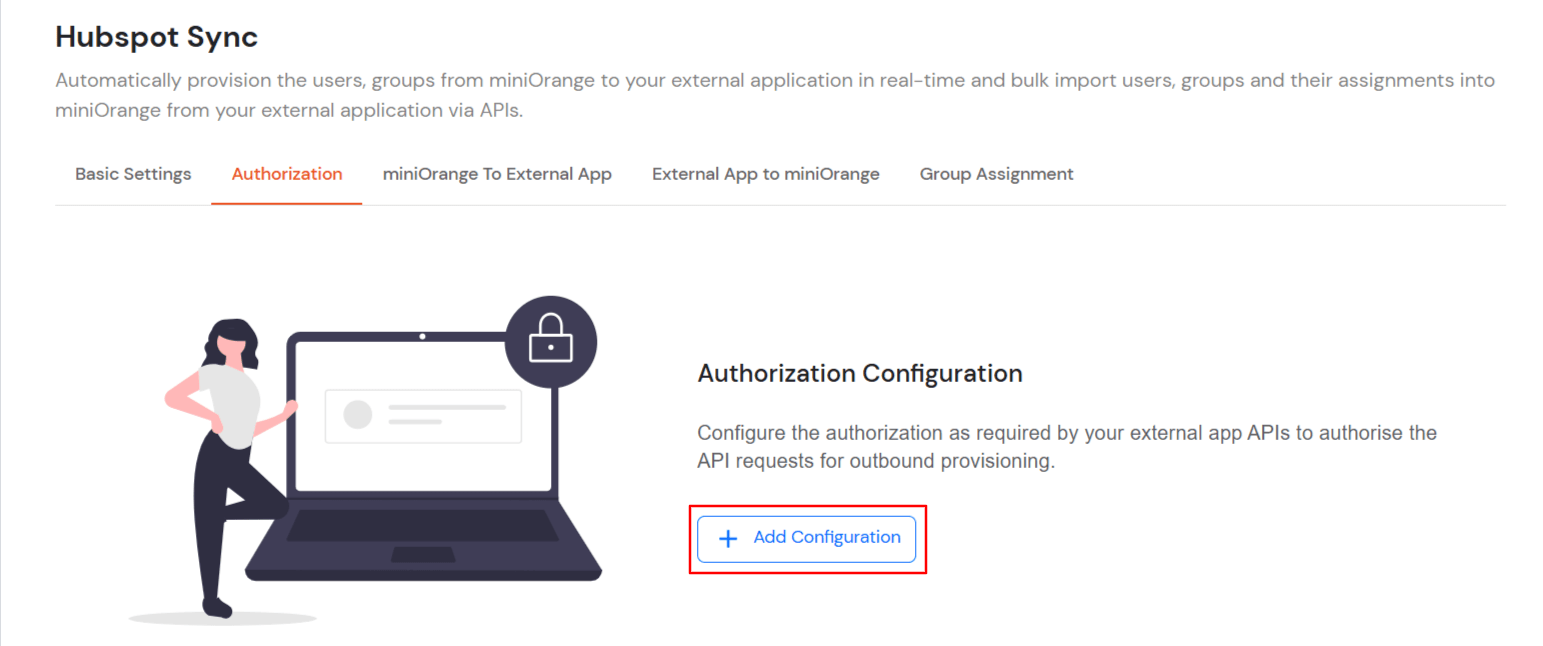
Task: Click the Hubspot Sync page heading
Action: click(x=156, y=37)
